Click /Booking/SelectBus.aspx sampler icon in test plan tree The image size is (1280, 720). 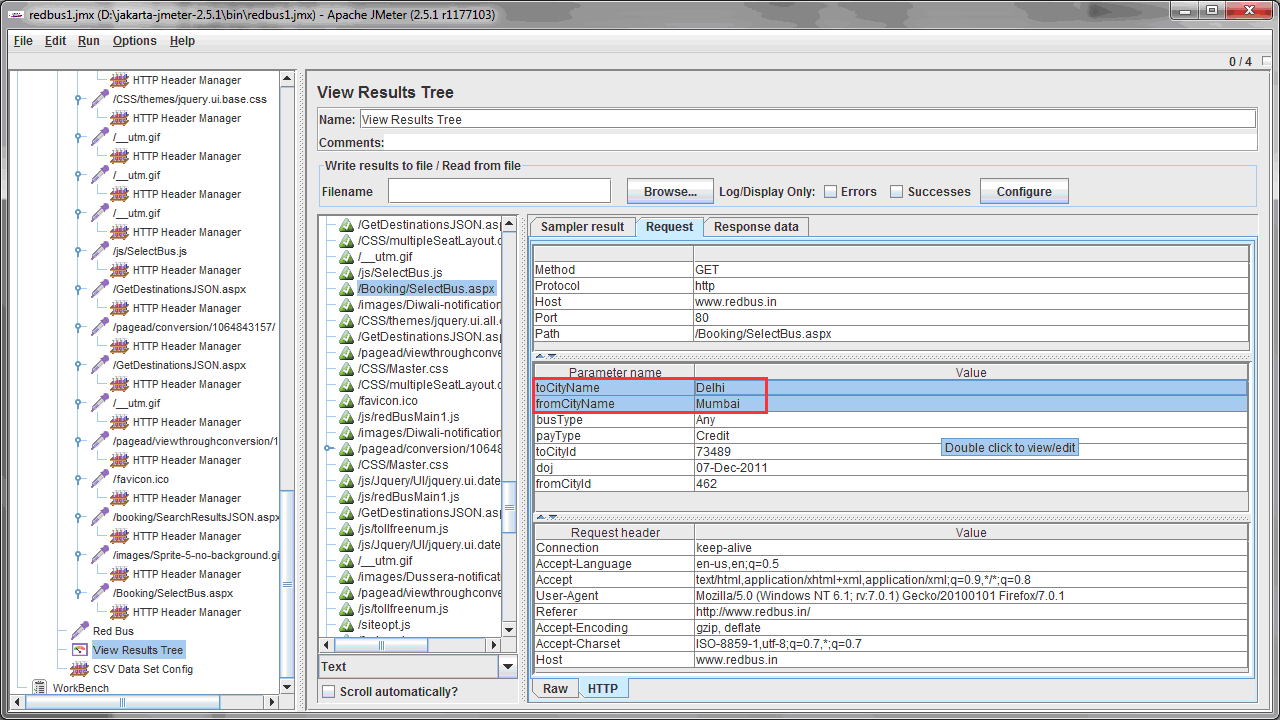[x=99, y=593]
